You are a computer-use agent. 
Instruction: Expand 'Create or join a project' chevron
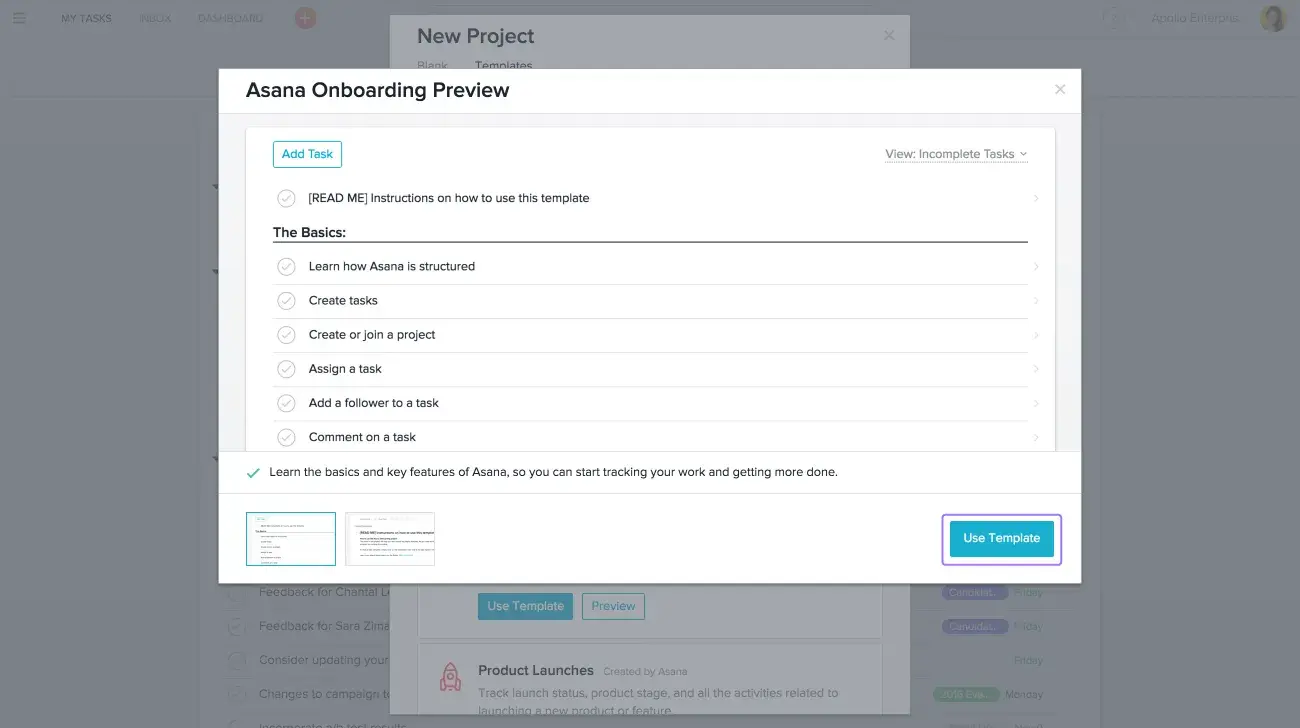click(x=1036, y=334)
